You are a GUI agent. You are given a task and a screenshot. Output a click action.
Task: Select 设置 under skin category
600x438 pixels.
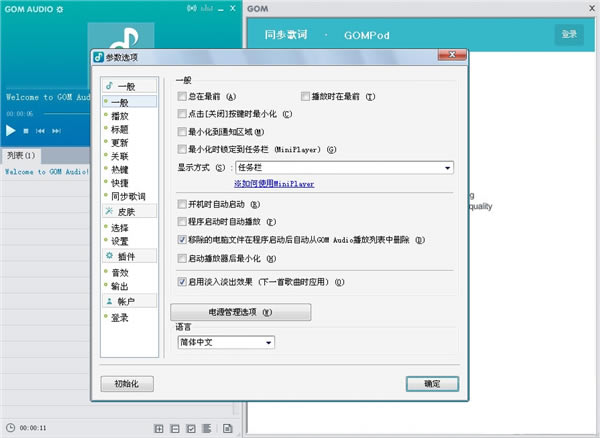coord(119,241)
